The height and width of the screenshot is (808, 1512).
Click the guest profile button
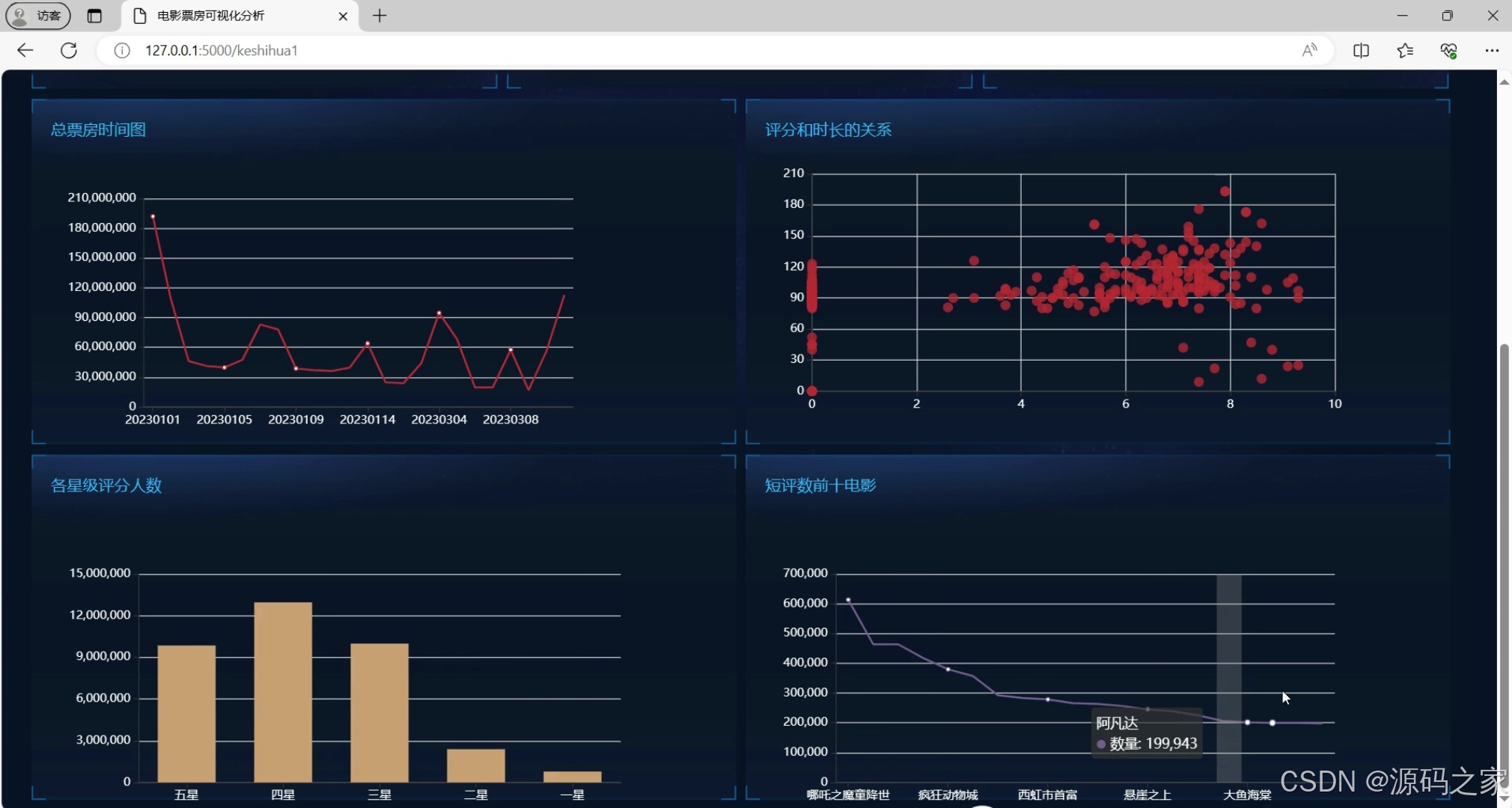click(x=38, y=16)
